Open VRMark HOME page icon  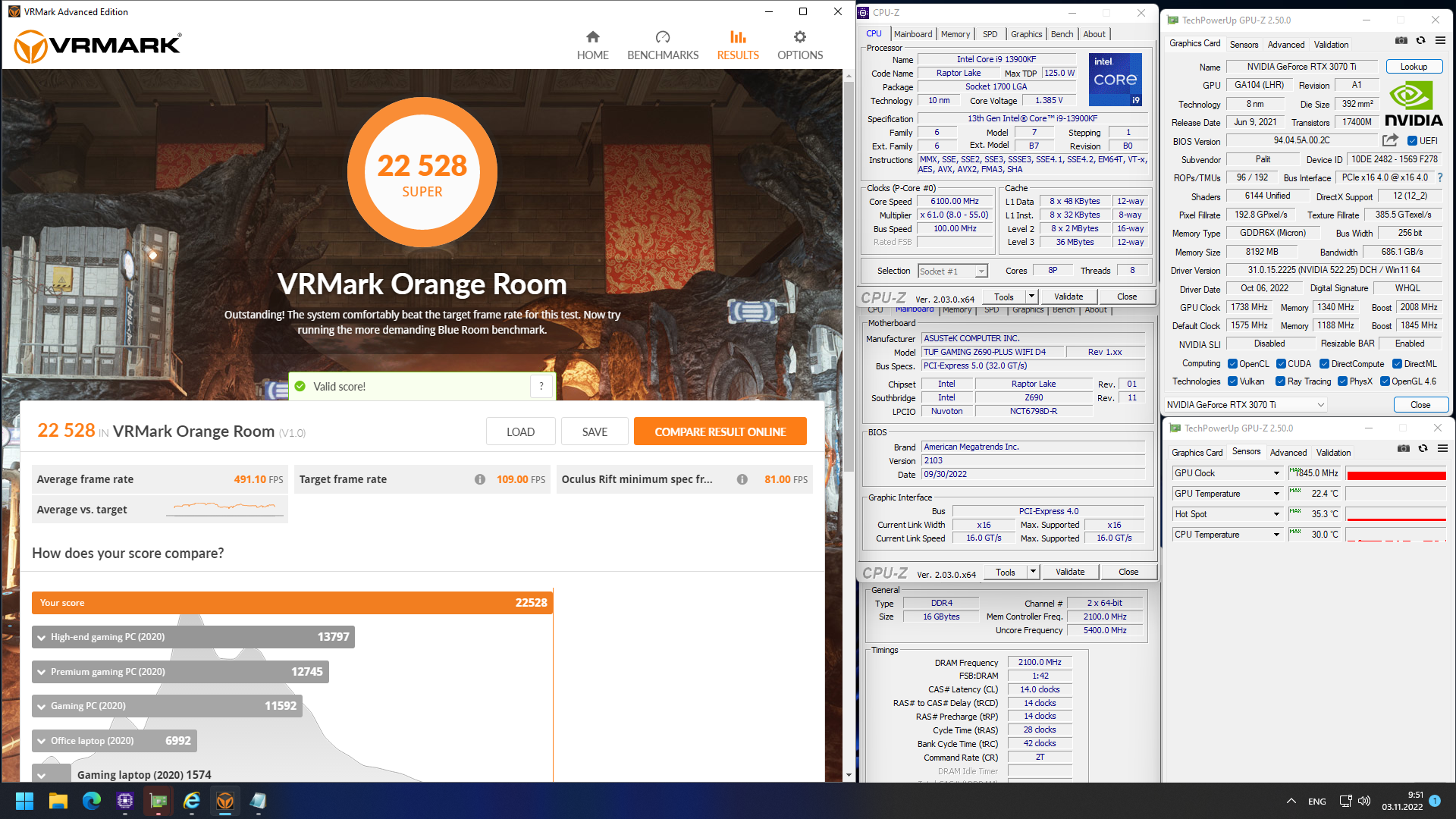pyautogui.click(x=593, y=37)
